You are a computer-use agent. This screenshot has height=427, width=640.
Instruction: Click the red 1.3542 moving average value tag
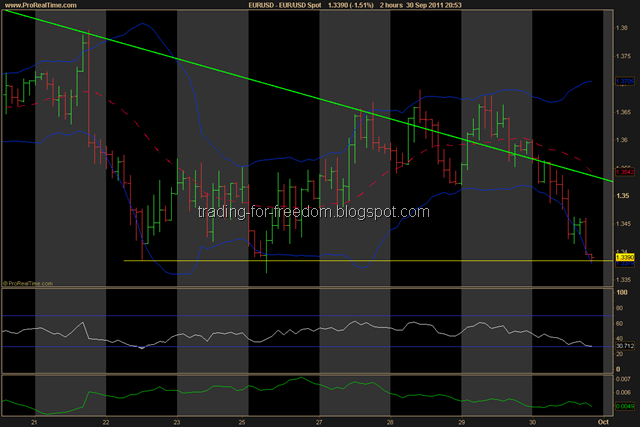pyautogui.click(x=624, y=172)
